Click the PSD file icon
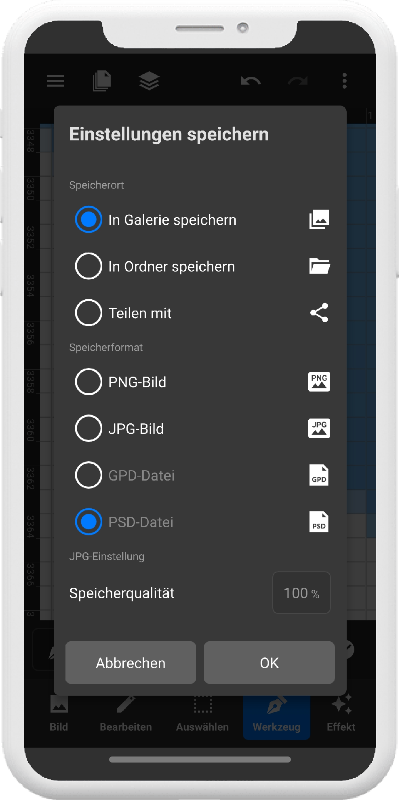Viewport: 400px width, 800px height. 319,522
